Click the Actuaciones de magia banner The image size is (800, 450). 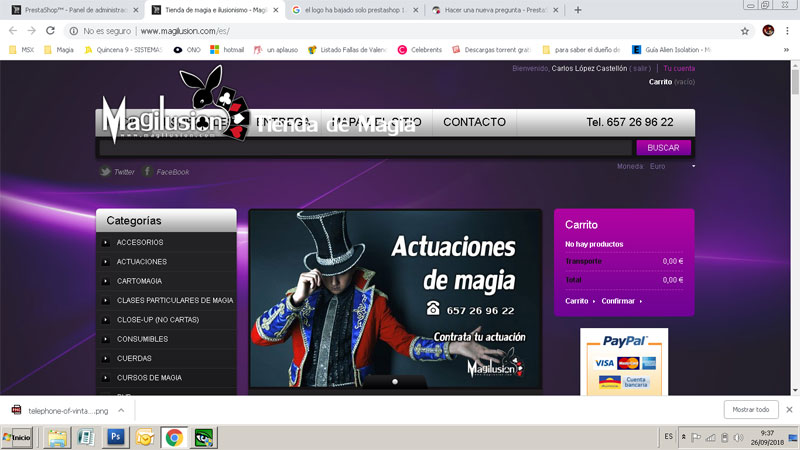click(x=395, y=299)
